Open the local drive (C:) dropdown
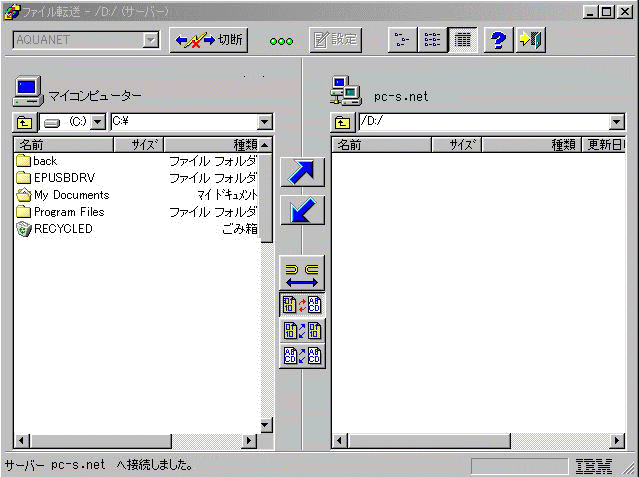Screen dimensions: 639x477 coord(98,121)
